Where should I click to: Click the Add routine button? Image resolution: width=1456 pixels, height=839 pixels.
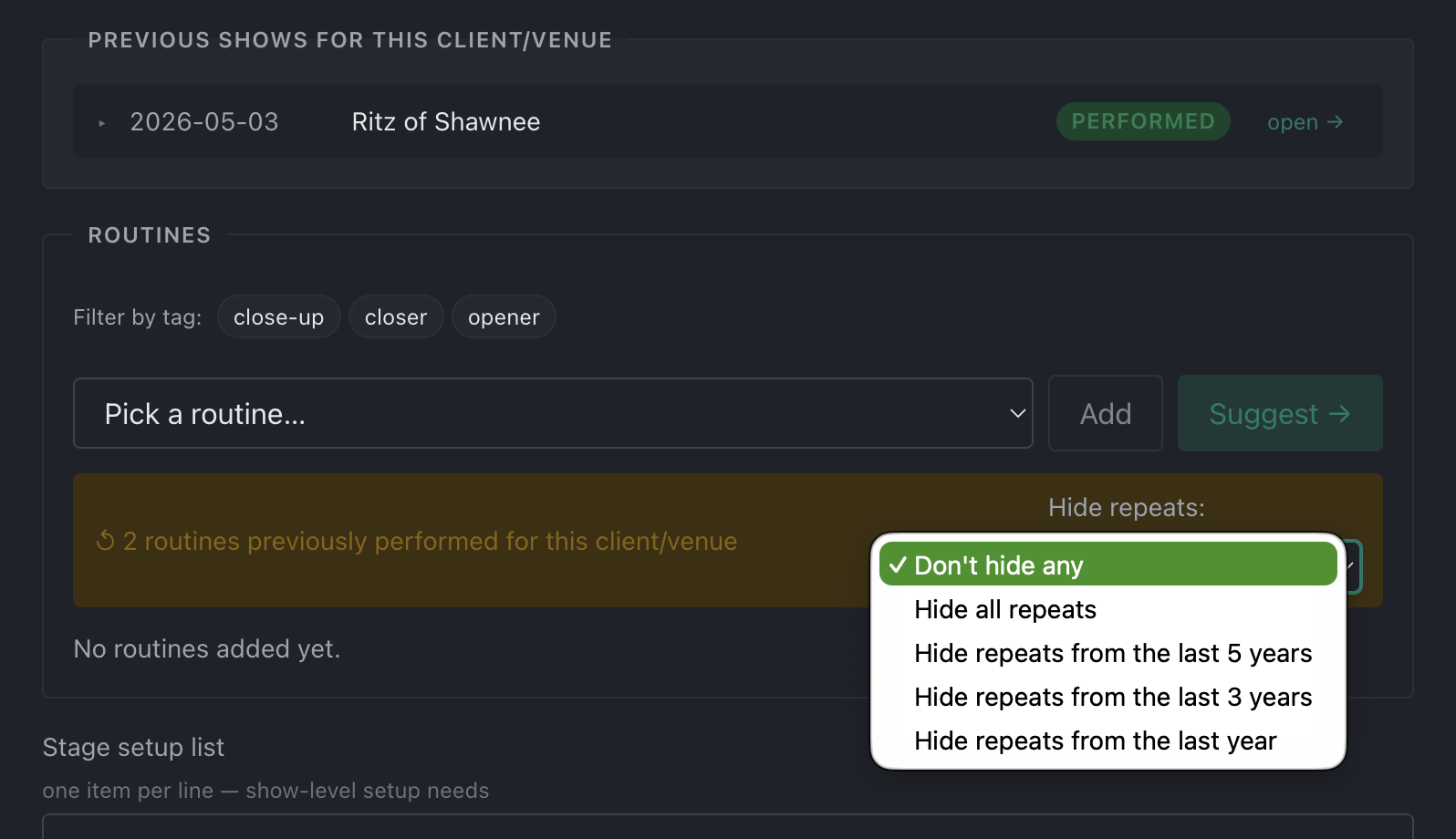click(x=1106, y=413)
